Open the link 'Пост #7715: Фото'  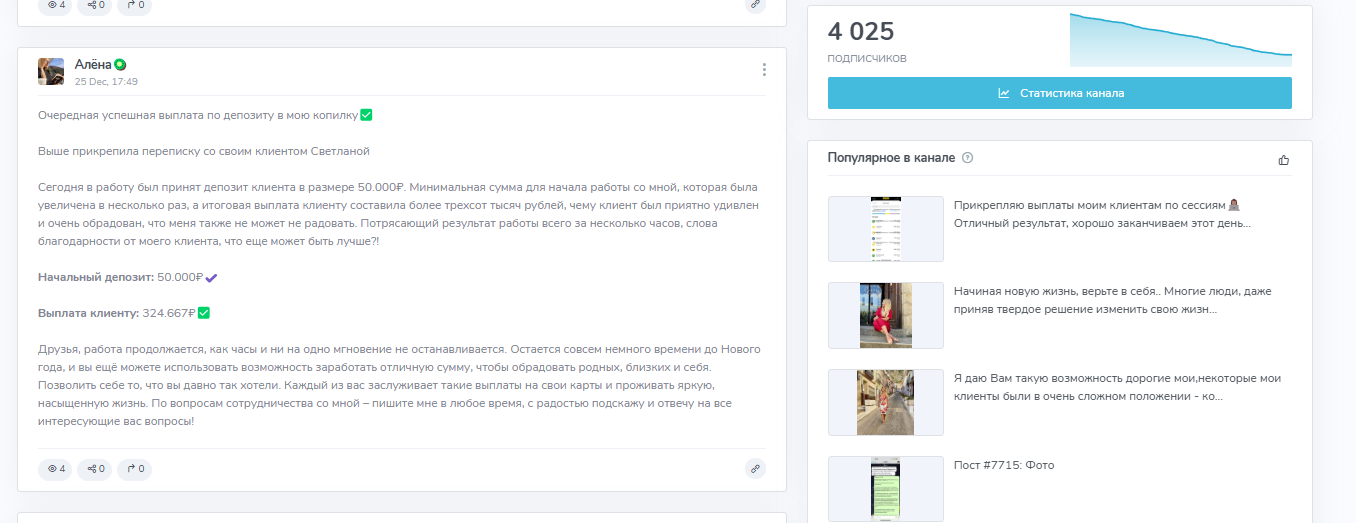click(1004, 465)
